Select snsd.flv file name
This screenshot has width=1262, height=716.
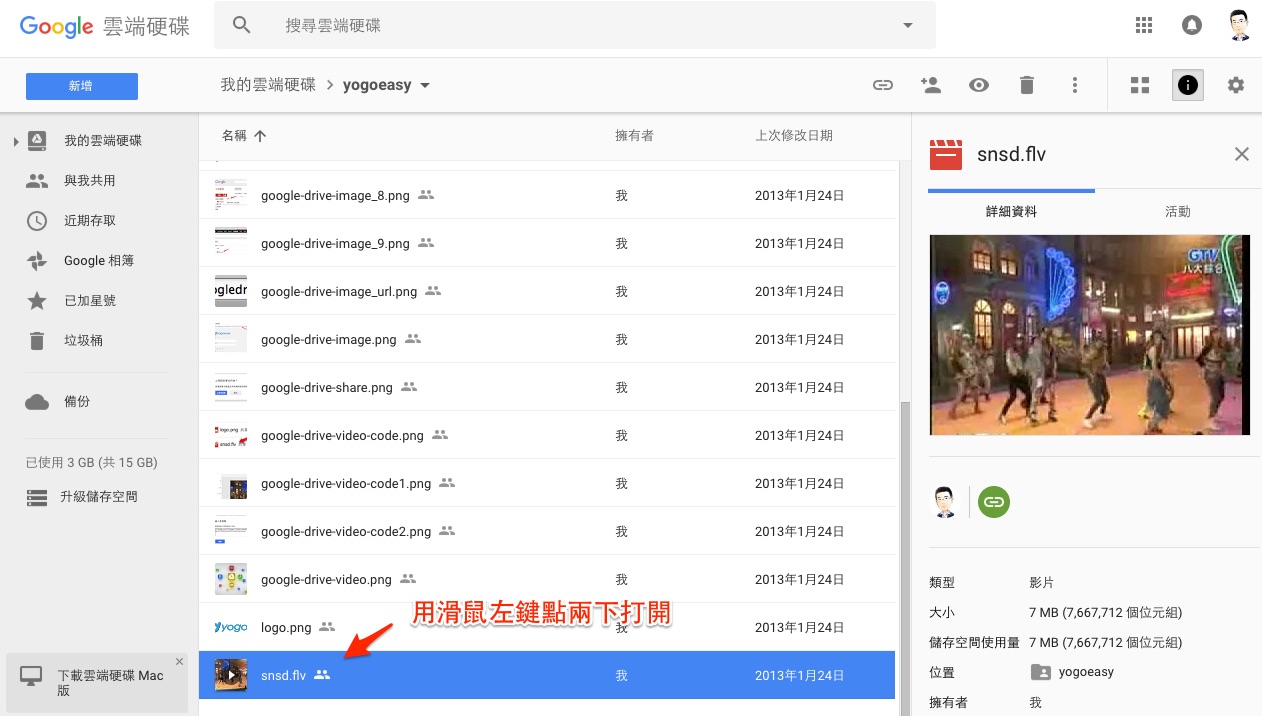point(283,675)
